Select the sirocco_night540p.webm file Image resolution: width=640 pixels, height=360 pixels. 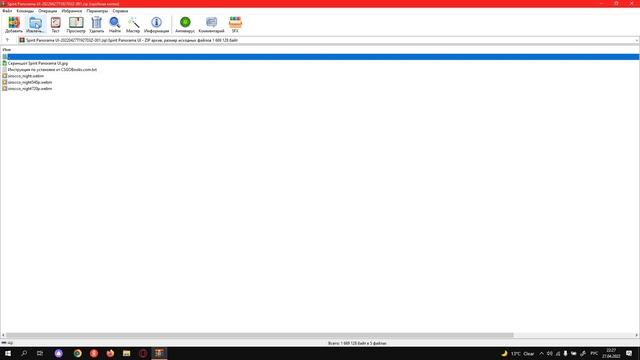[x=30, y=82]
